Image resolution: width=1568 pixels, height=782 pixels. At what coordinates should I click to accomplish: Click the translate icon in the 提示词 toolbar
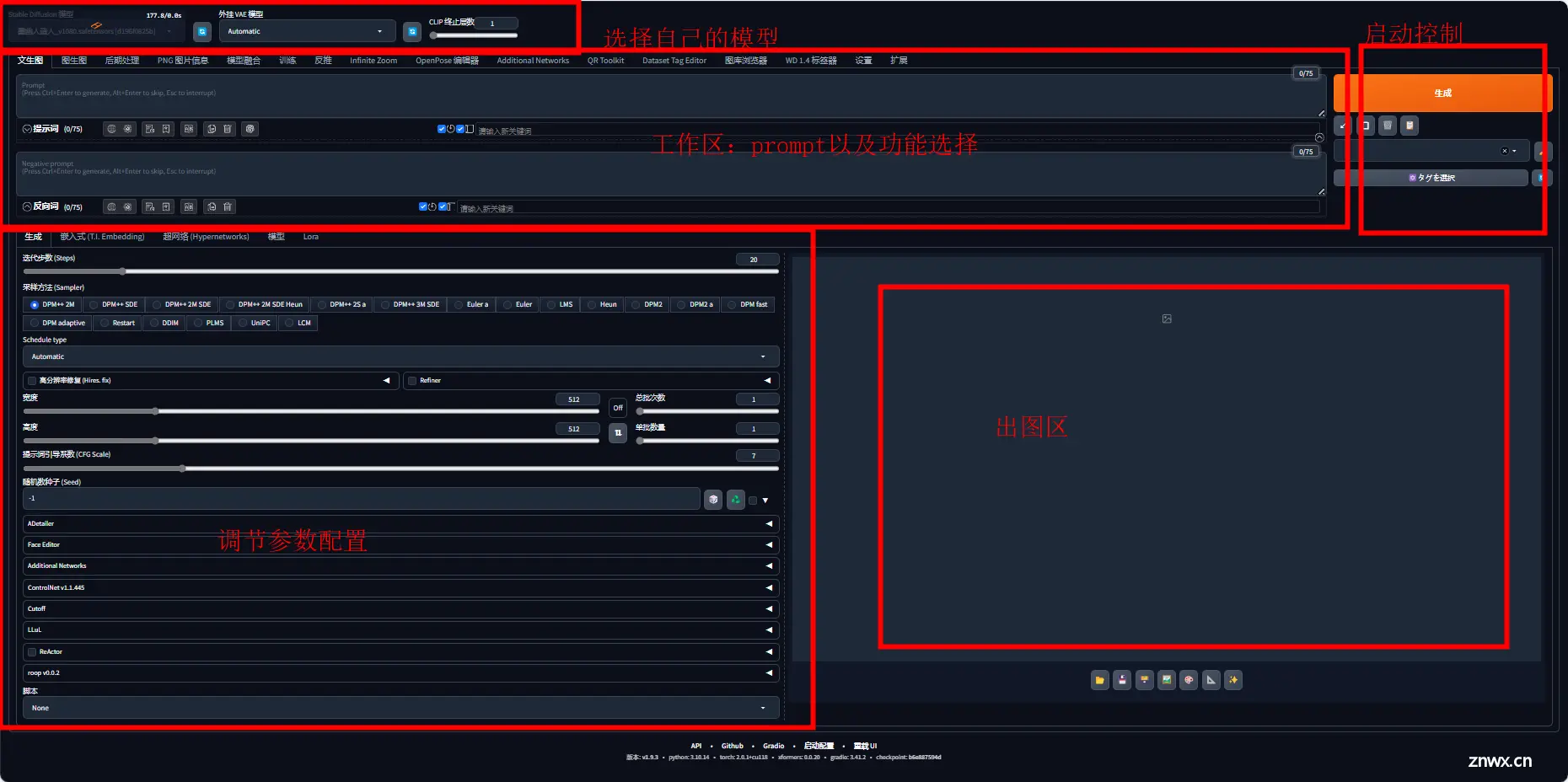189,129
